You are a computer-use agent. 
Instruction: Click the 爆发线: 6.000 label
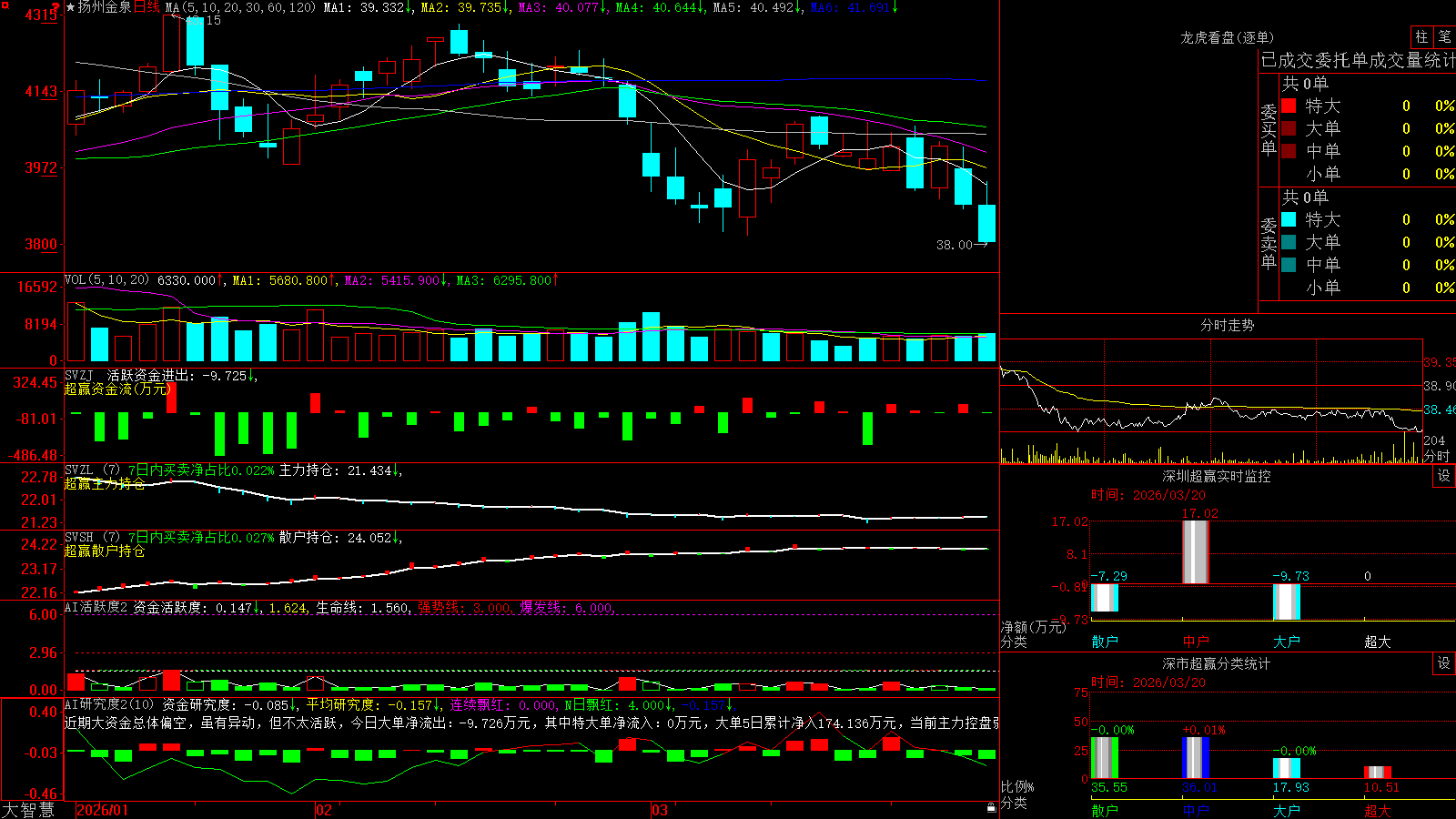coord(566,607)
